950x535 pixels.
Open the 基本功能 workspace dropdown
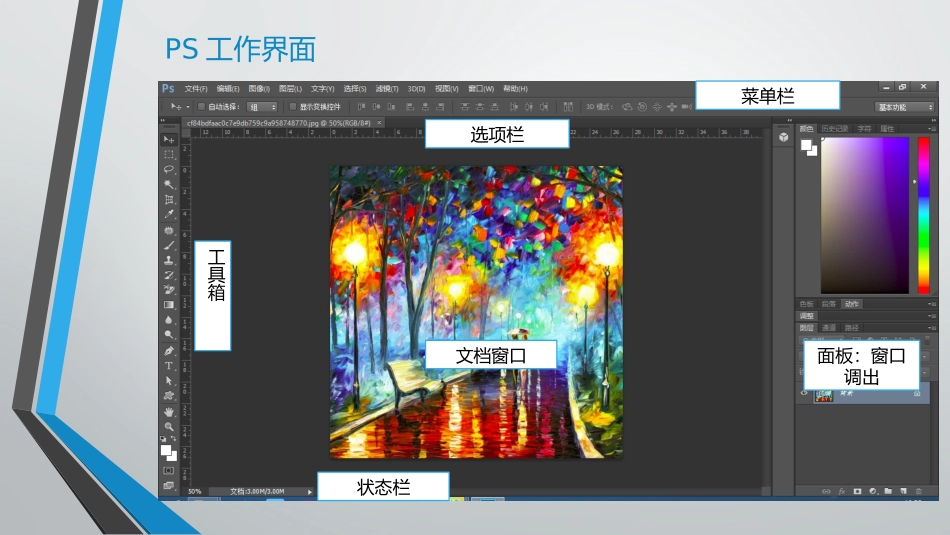point(905,107)
